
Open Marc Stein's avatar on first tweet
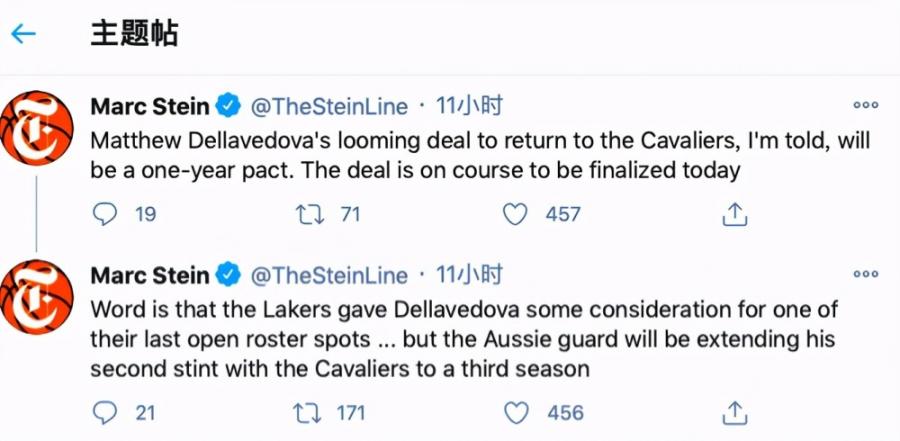(x=38, y=127)
